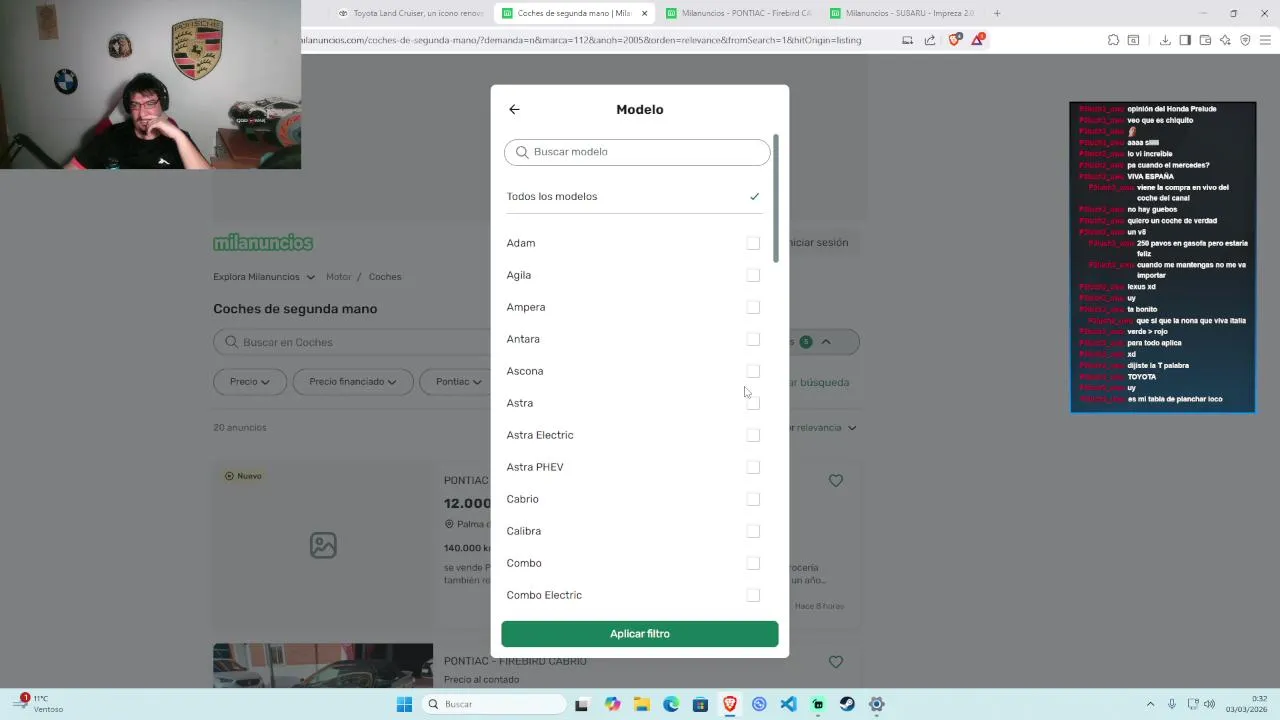Viewport: 1280px width, 720px height.
Task: Check the Calibra model checkbox
Action: pyautogui.click(x=753, y=531)
